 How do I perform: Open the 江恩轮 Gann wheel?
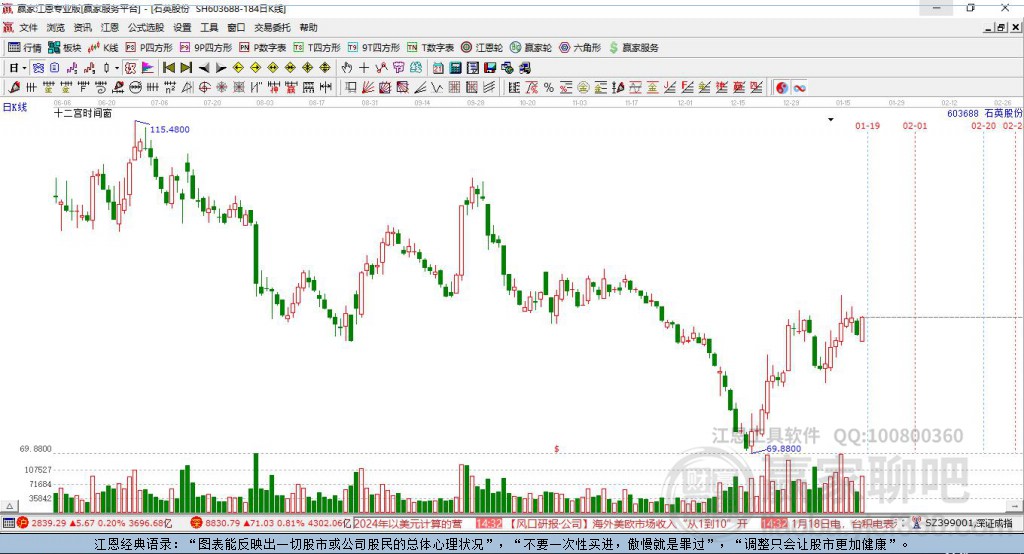[x=482, y=48]
